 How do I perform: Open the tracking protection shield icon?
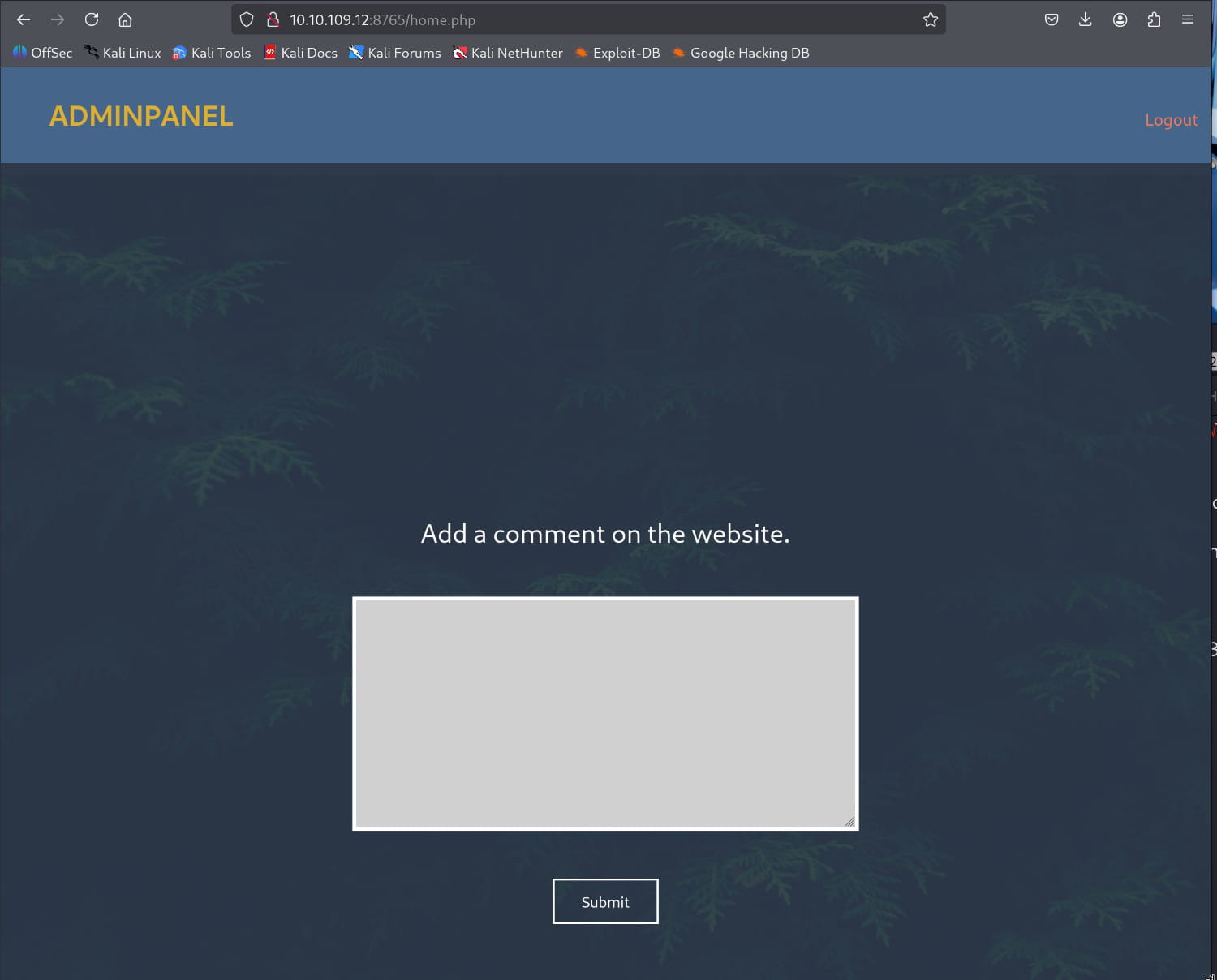tap(247, 19)
